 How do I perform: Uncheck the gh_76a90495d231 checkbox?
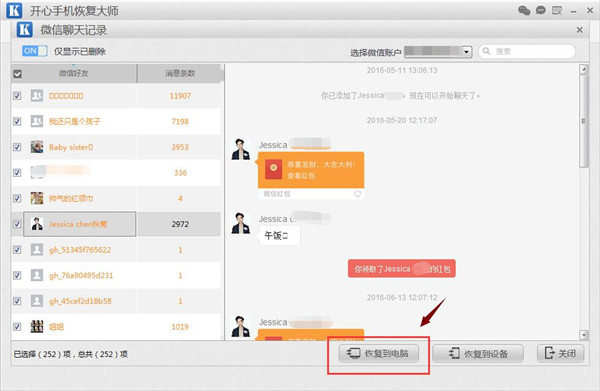(17, 275)
